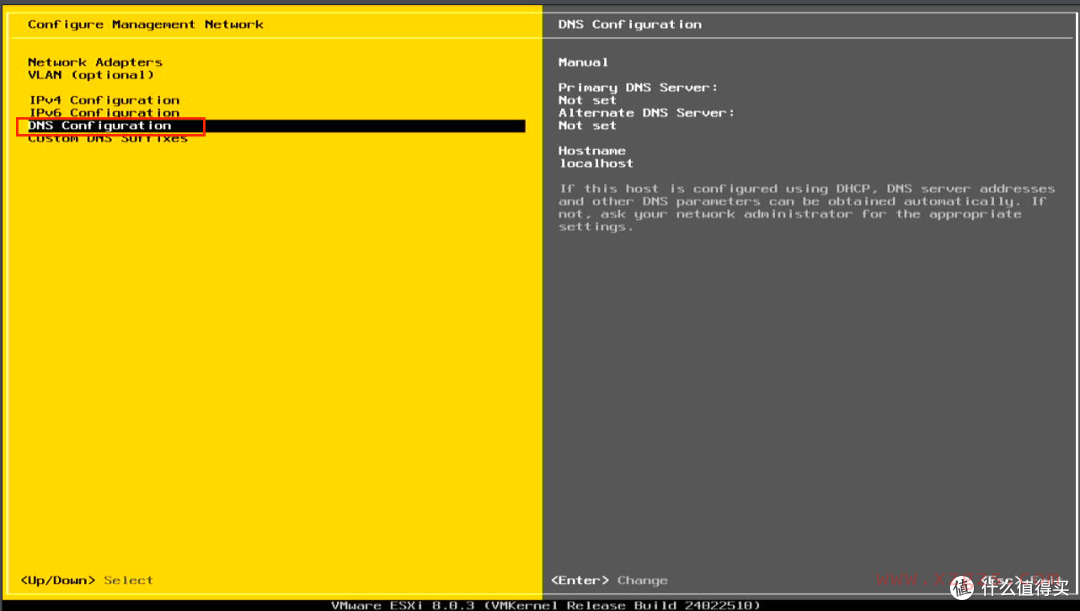The width and height of the screenshot is (1080, 611).
Task: Click the localhost hostname value
Action: pyautogui.click(x=596, y=163)
